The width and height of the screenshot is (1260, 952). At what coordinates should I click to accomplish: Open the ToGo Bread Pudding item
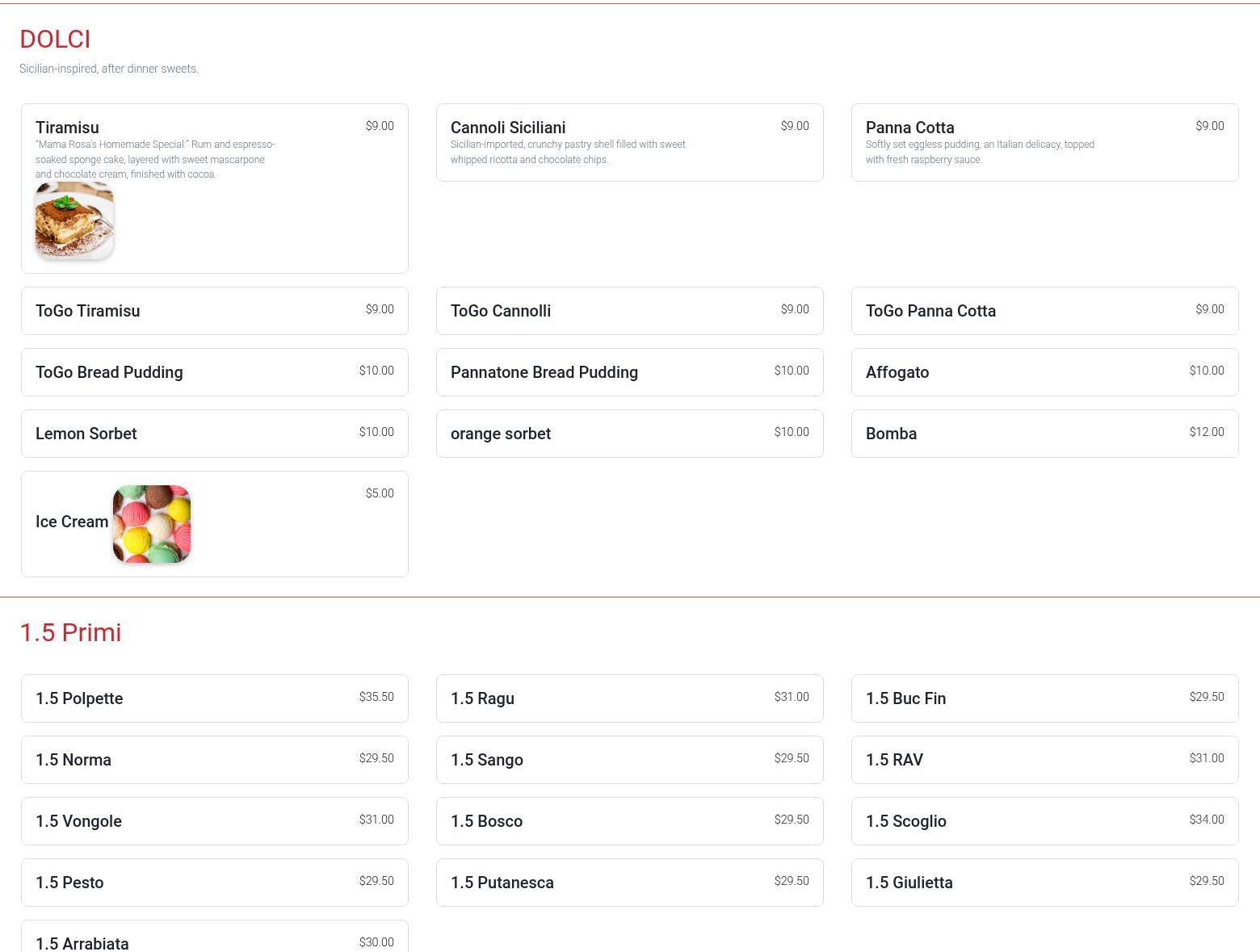point(214,372)
